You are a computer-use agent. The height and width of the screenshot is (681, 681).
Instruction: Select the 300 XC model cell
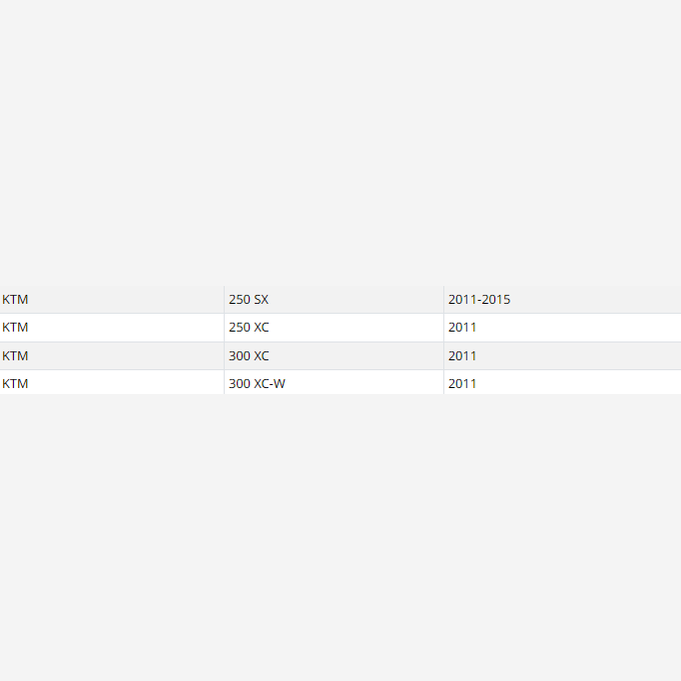coord(334,356)
